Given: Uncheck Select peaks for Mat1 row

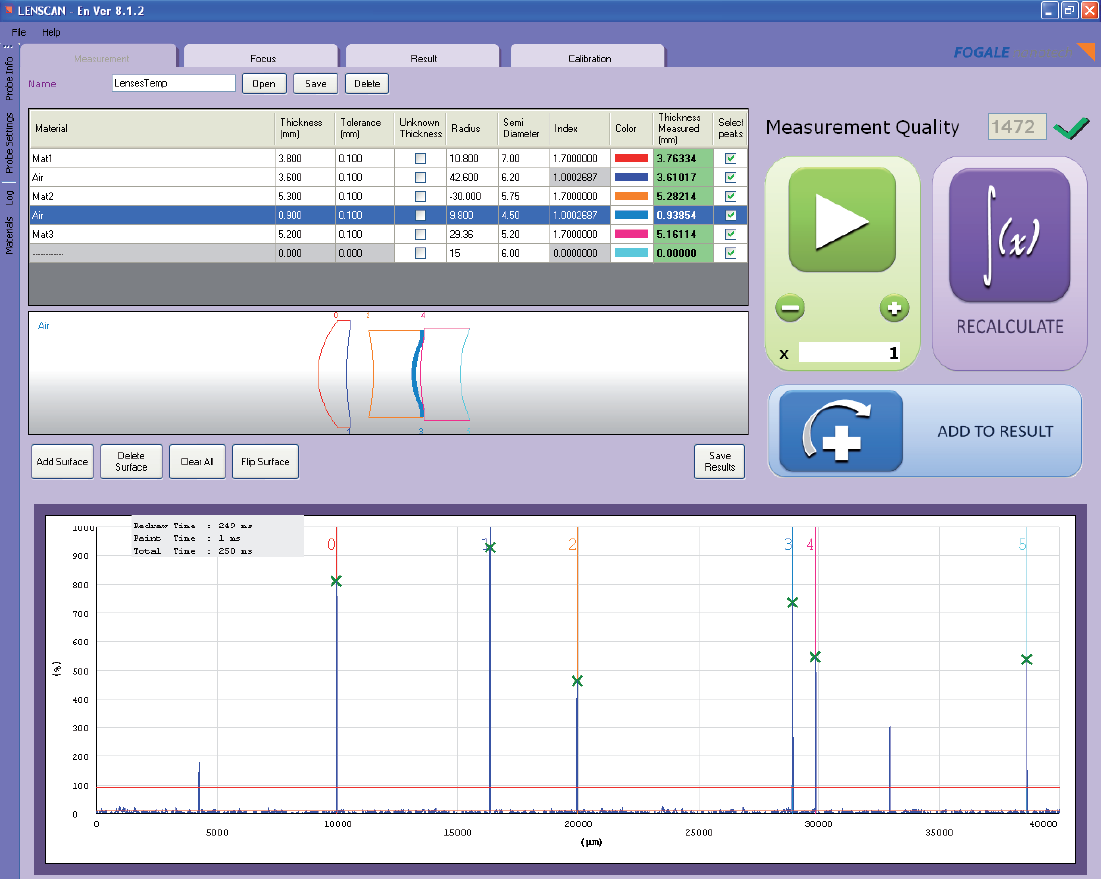Looking at the screenshot, I should point(730,157).
